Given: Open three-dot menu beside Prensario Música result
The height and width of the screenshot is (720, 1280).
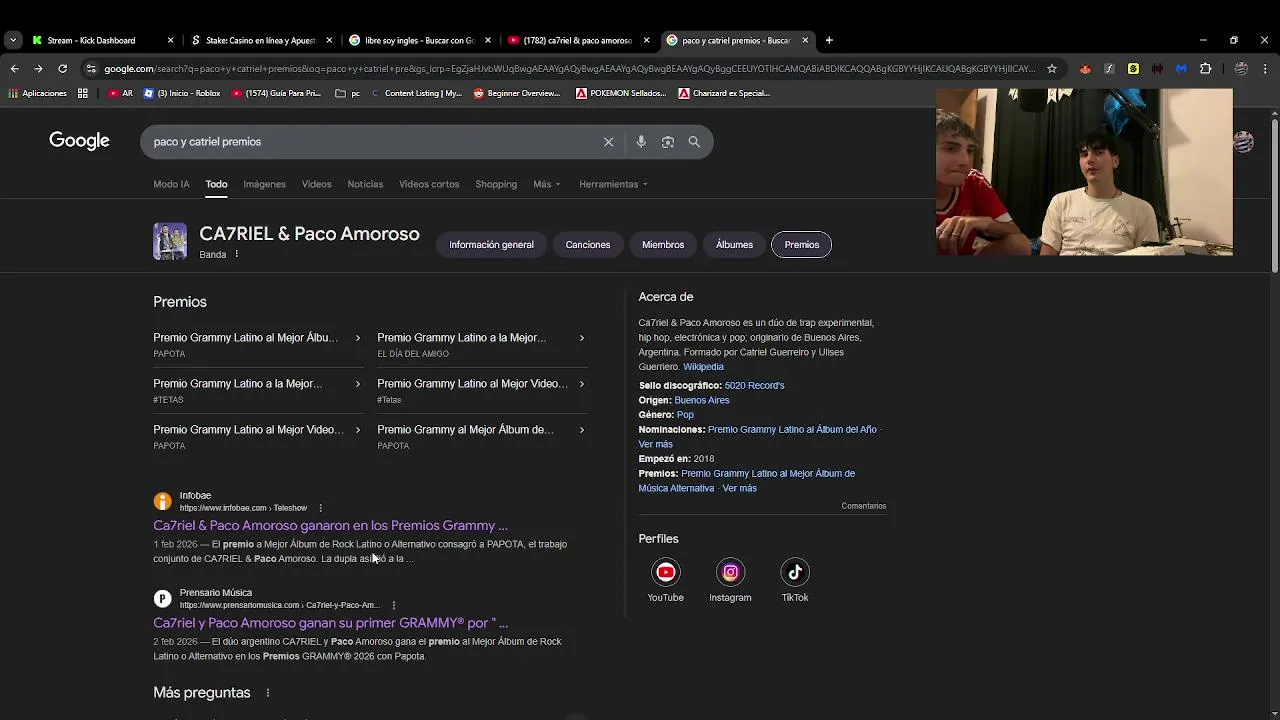Looking at the screenshot, I should (x=394, y=605).
